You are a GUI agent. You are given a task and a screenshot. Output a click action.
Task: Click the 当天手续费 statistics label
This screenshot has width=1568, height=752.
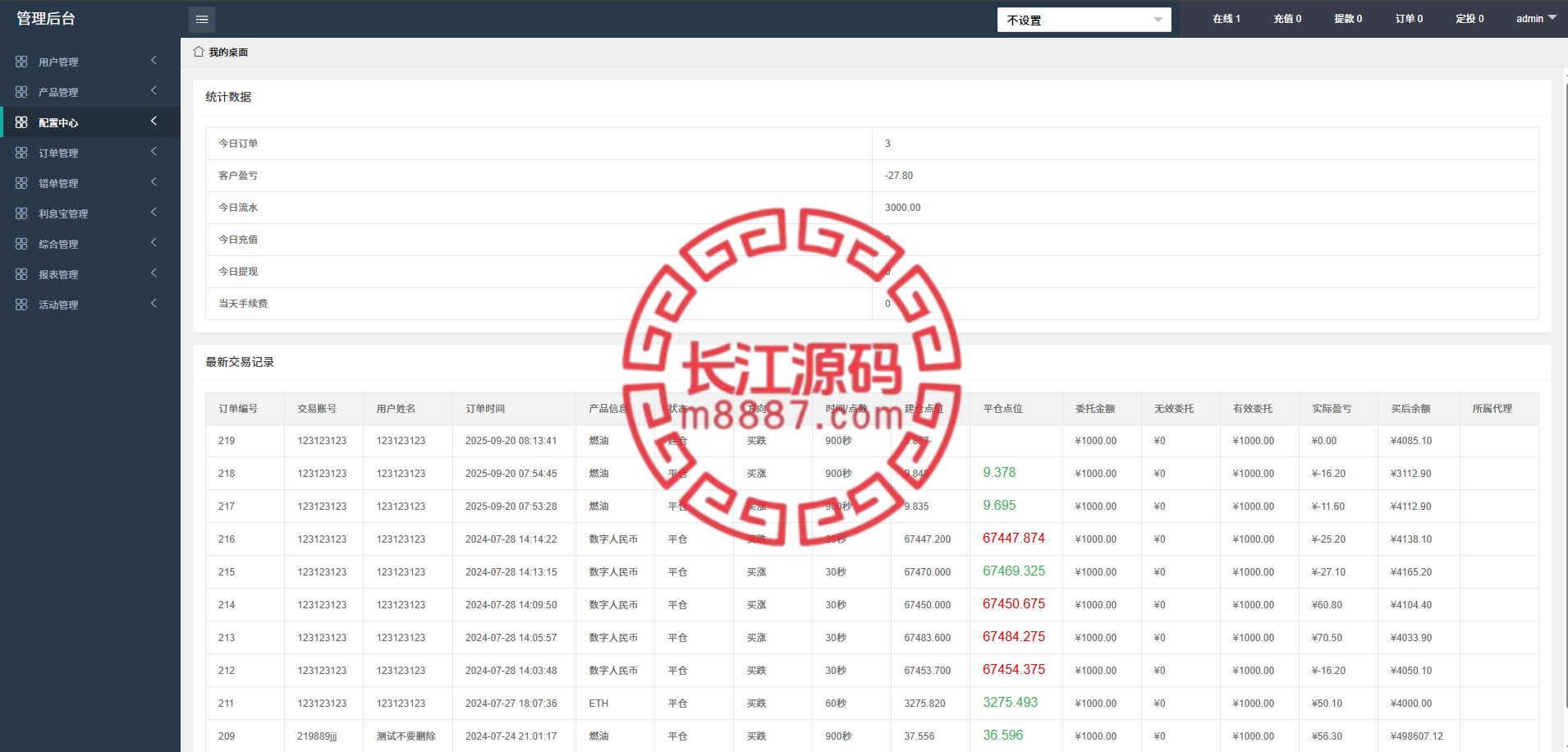coord(243,304)
